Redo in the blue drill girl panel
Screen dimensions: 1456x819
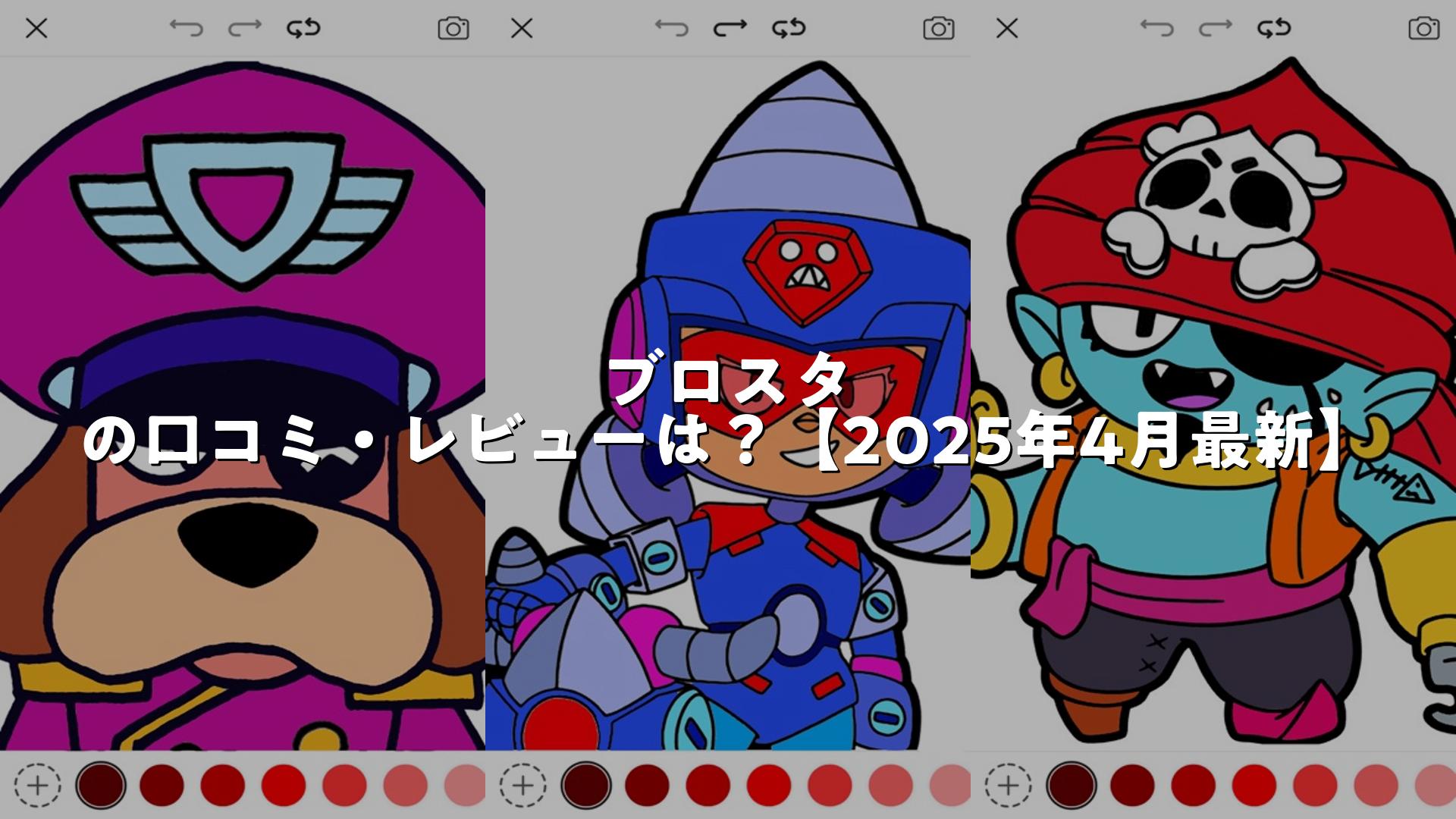pyautogui.click(x=730, y=29)
